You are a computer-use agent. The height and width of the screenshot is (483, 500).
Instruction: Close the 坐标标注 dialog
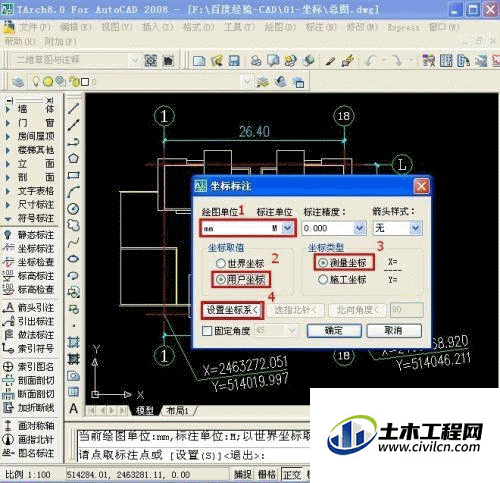point(421,186)
